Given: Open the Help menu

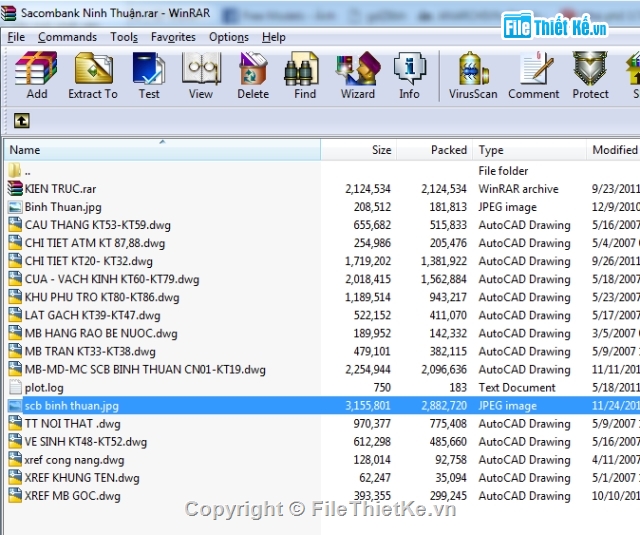Looking at the screenshot, I should (x=273, y=37).
